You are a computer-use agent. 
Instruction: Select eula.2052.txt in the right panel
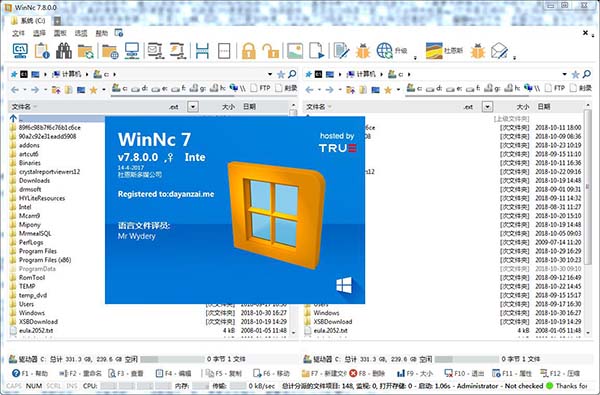[330, 330]
